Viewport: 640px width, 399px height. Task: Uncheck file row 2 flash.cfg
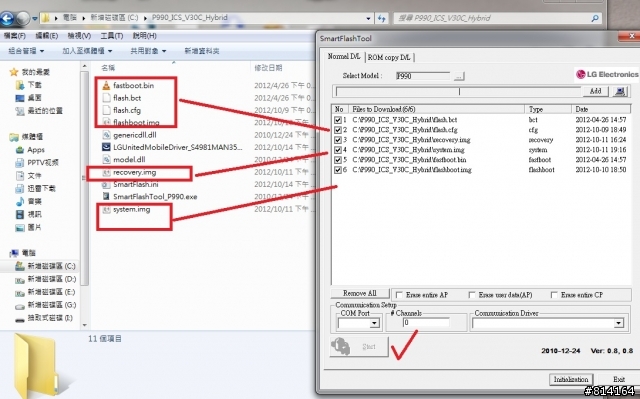click(338, 130)
